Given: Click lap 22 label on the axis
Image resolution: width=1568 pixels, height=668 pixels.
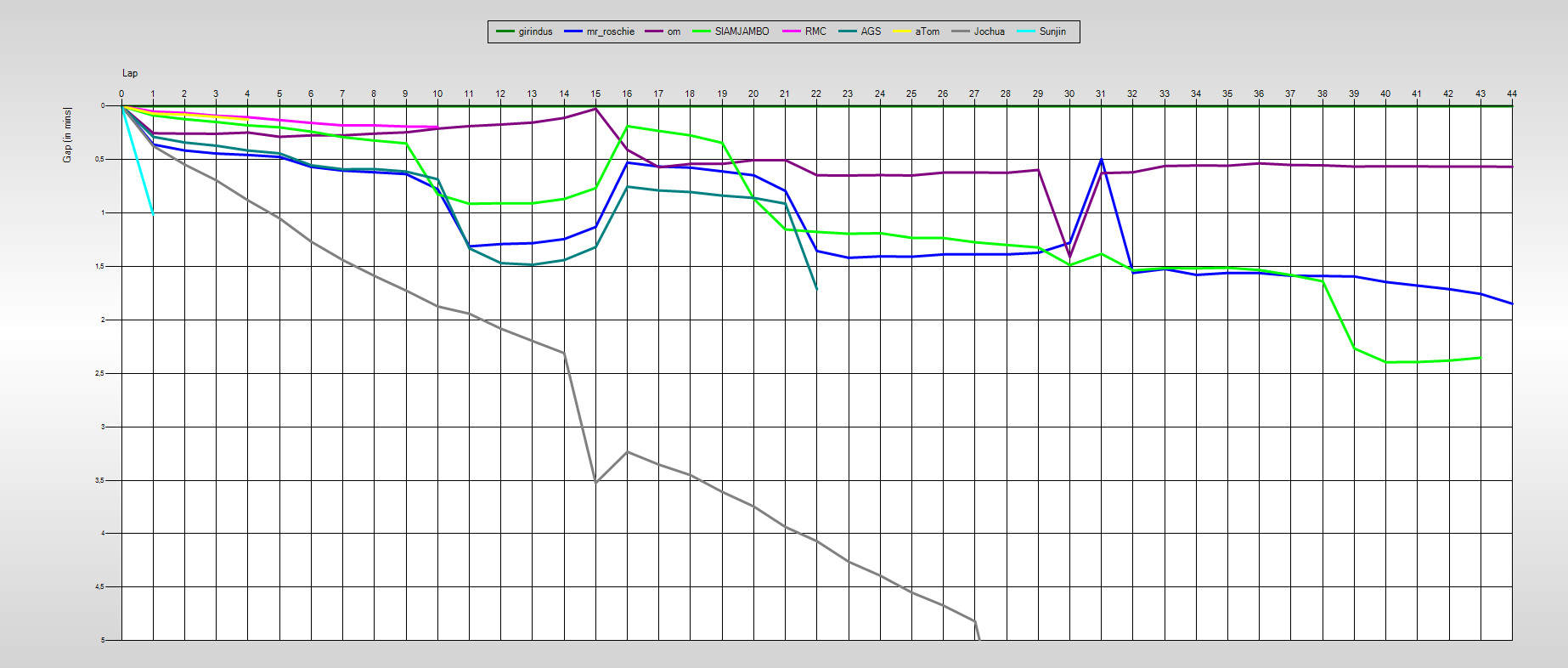Looking at the screenshot, I should [x=816, y=93].
